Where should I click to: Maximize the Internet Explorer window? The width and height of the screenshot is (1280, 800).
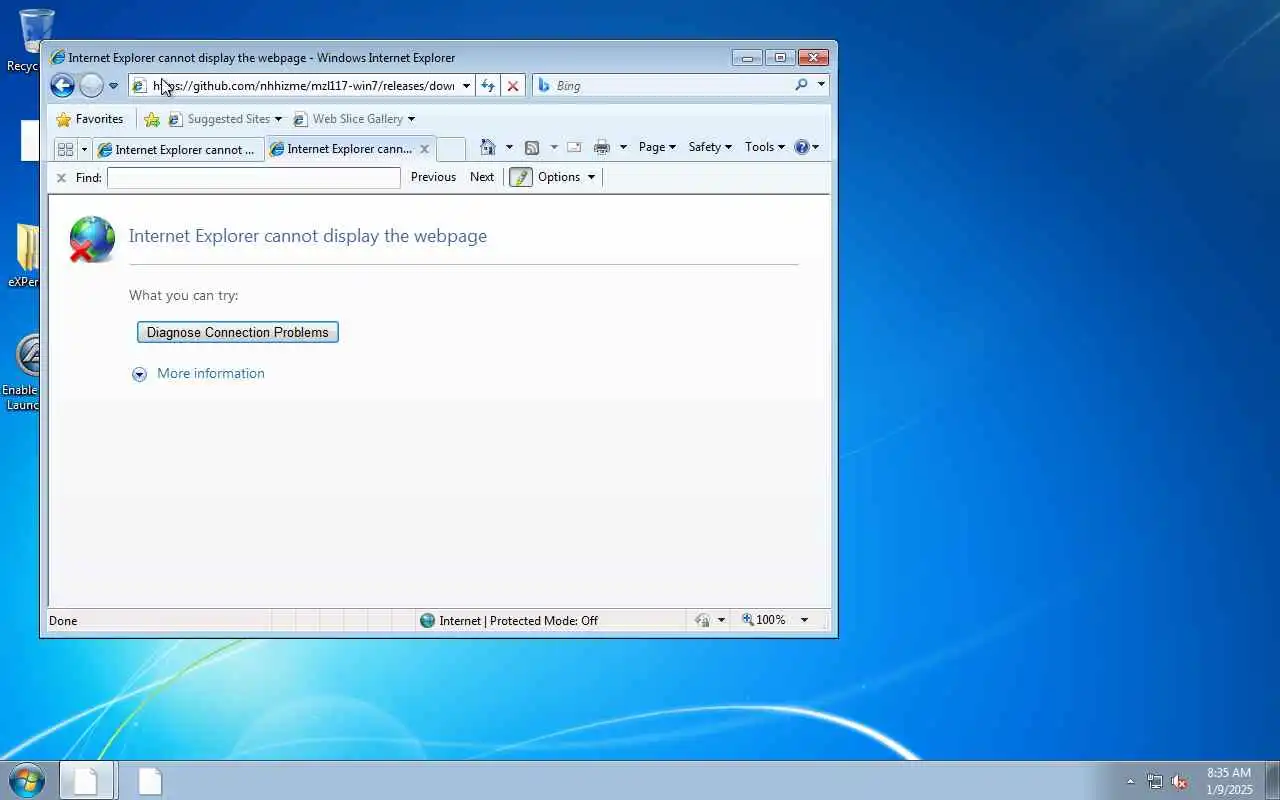(780, 58)
